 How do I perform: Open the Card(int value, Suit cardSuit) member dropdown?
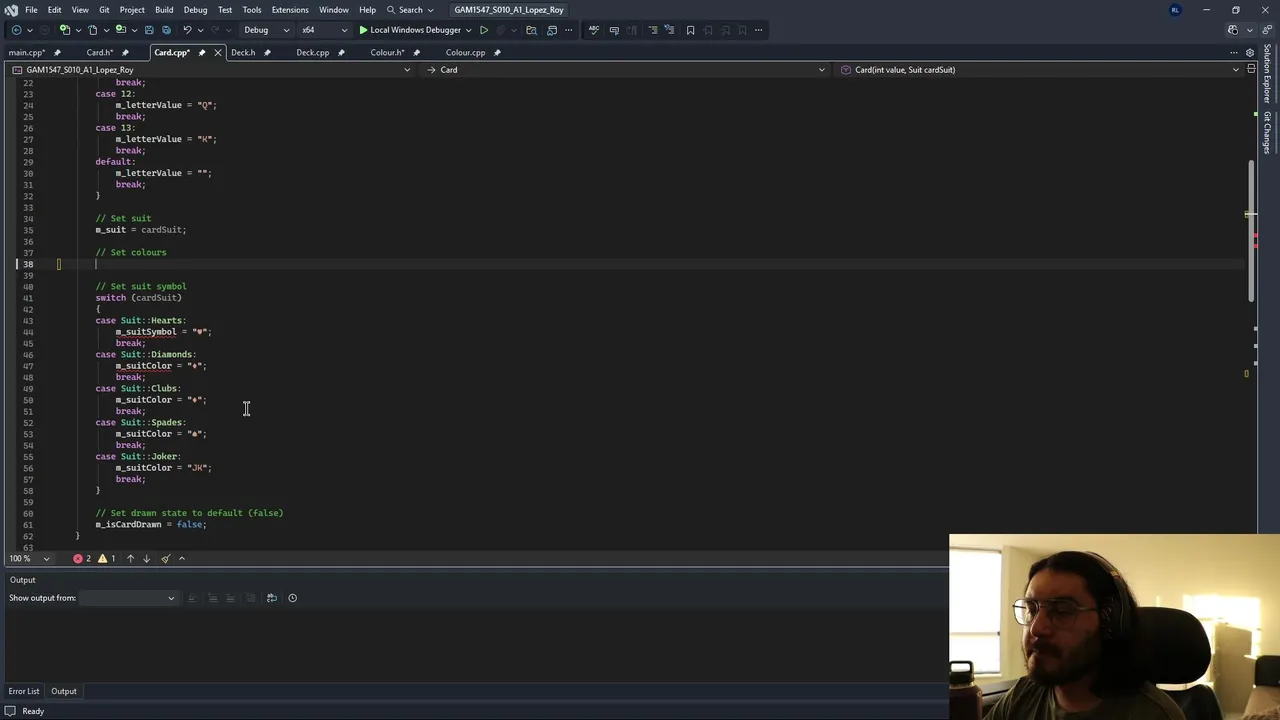coord(1041,70)
